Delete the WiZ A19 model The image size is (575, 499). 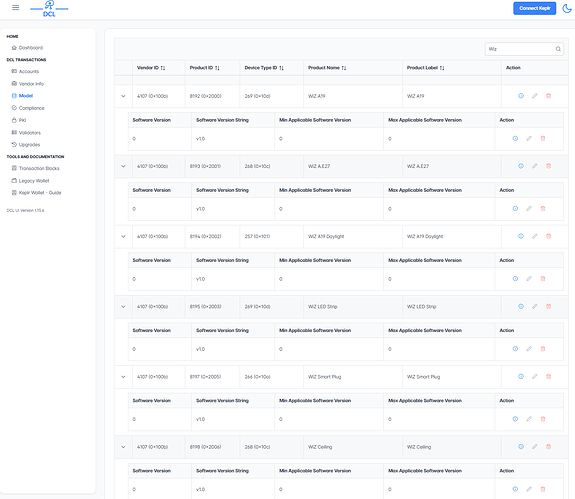pos(549,96)
